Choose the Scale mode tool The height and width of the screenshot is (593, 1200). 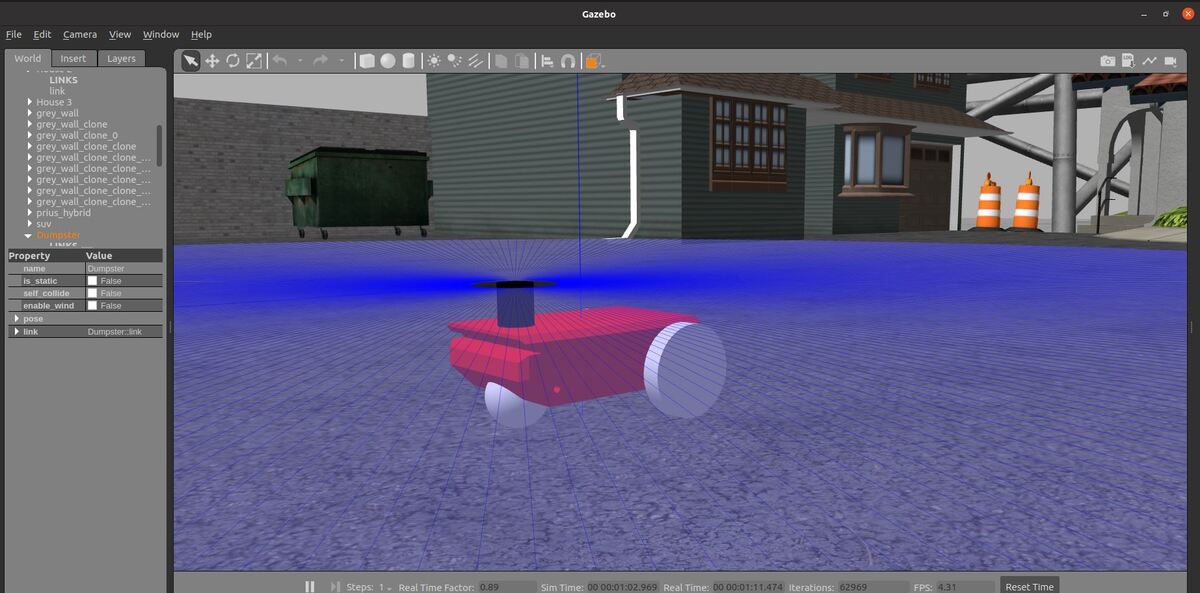254,60
